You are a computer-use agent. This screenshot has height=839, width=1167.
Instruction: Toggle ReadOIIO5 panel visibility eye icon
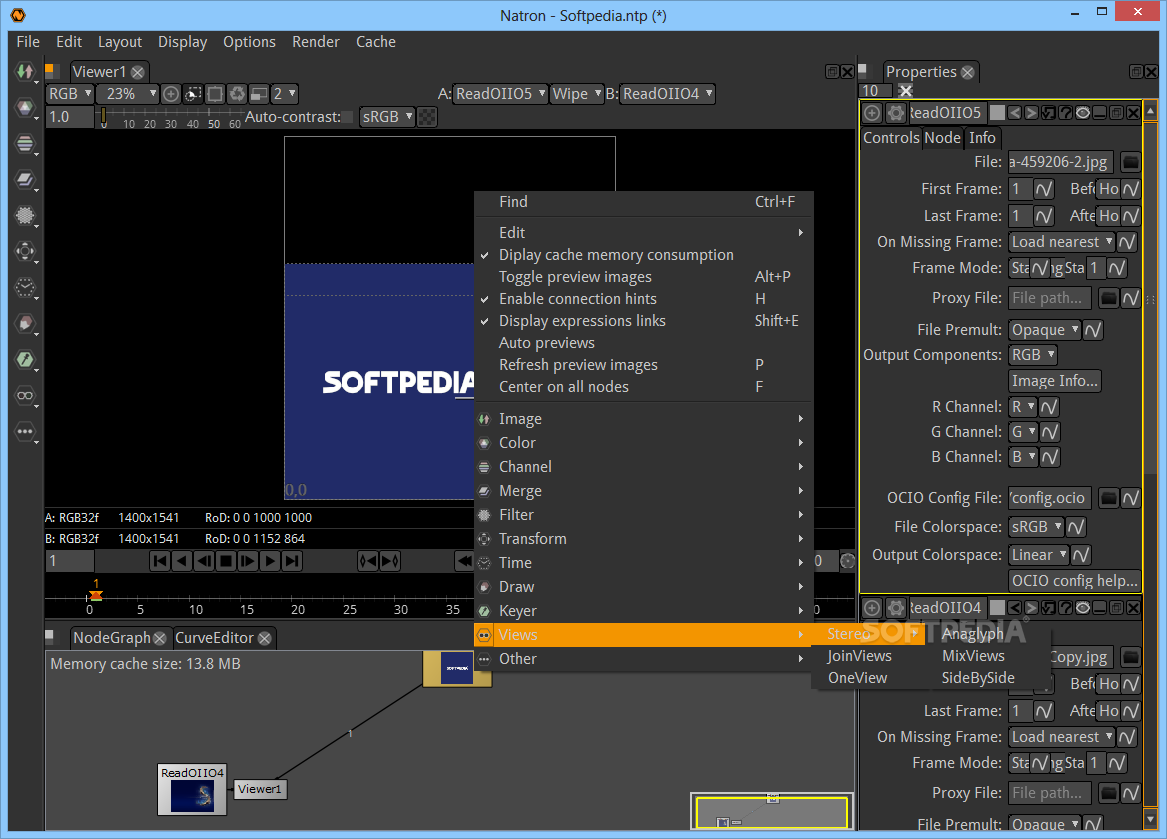[1083, 113]
